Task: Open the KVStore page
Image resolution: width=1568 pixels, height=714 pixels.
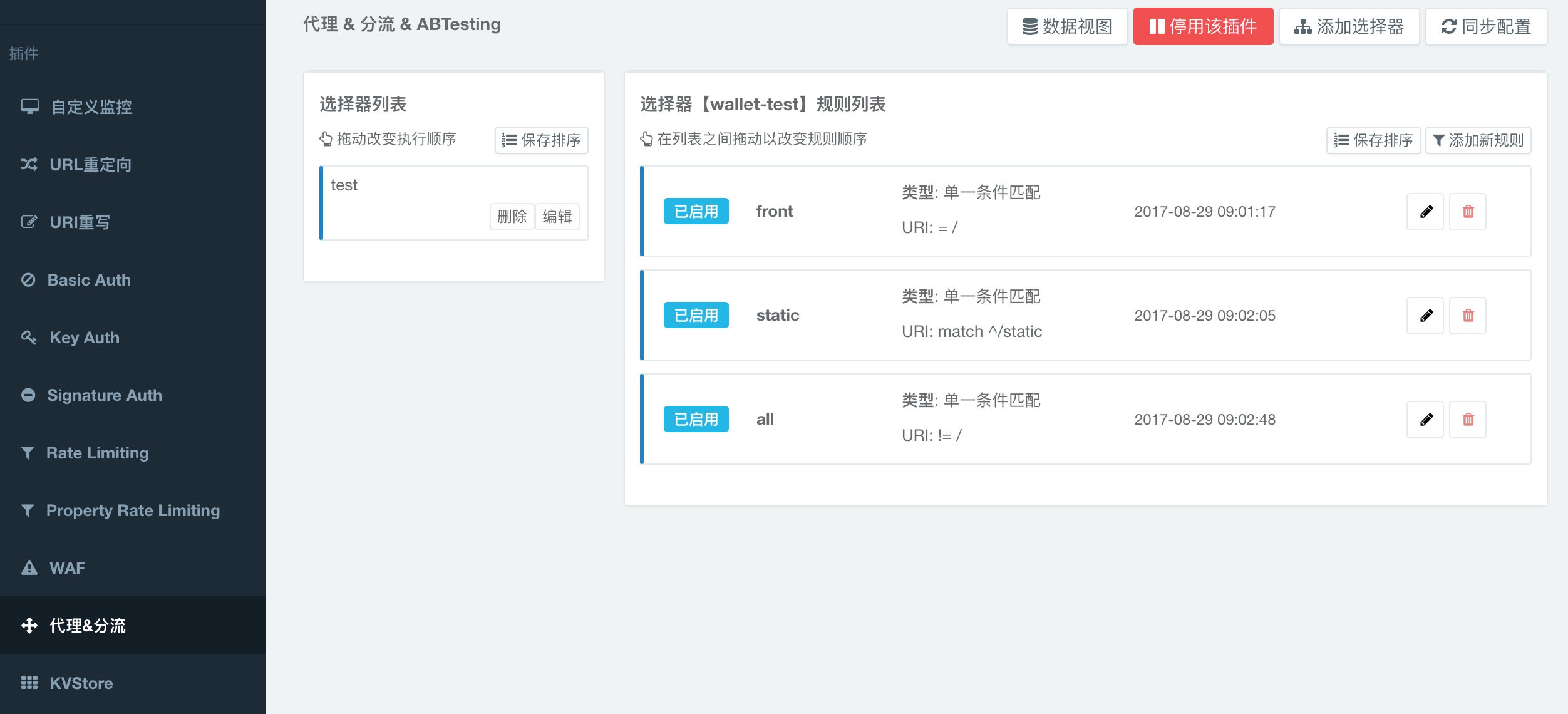Action: pos(133,683)
